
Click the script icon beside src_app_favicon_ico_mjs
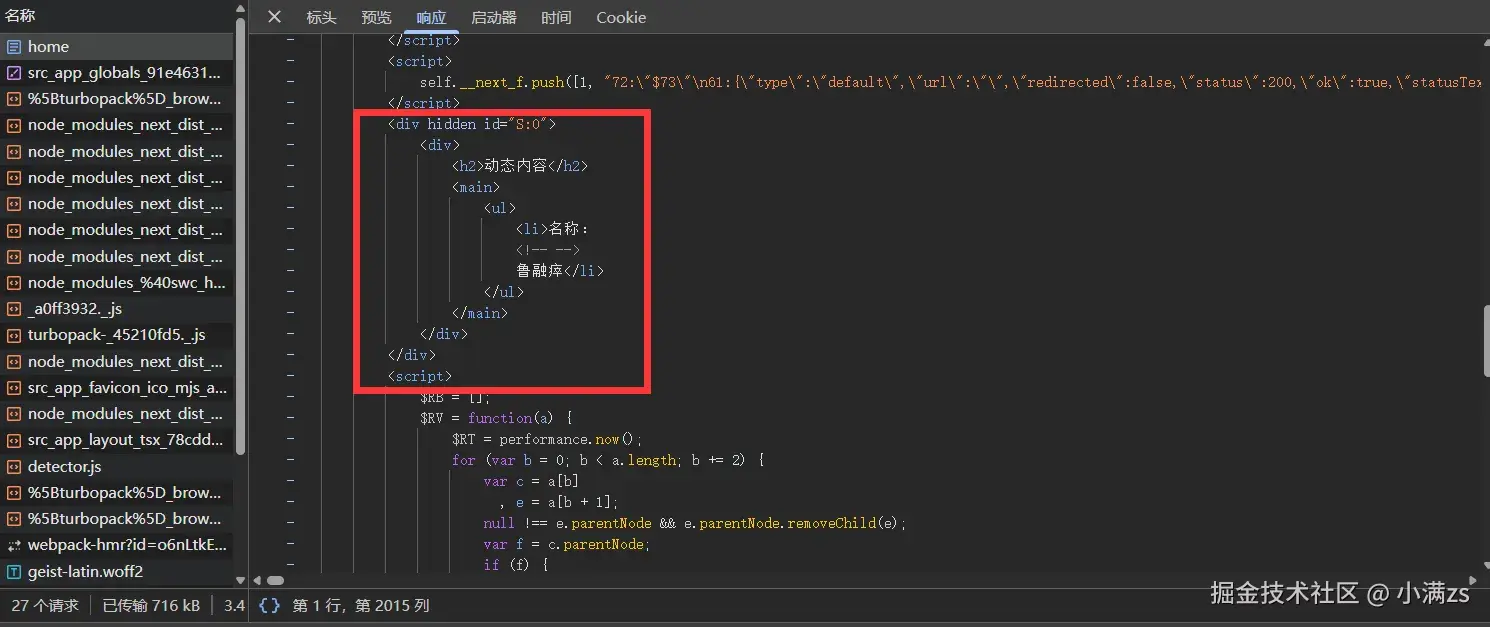click(x=14, y=388)
